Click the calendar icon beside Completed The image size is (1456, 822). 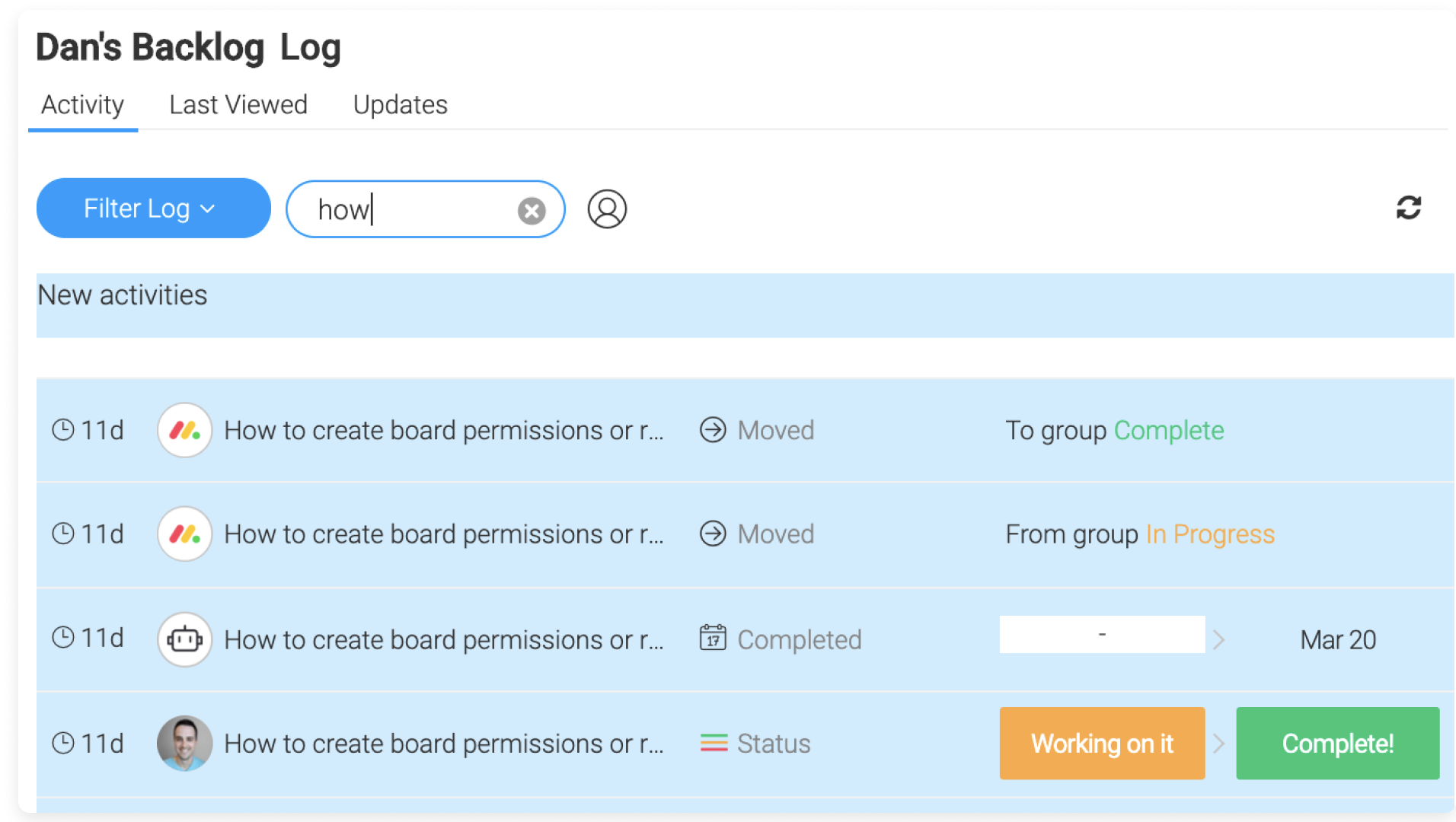(713, 638)
